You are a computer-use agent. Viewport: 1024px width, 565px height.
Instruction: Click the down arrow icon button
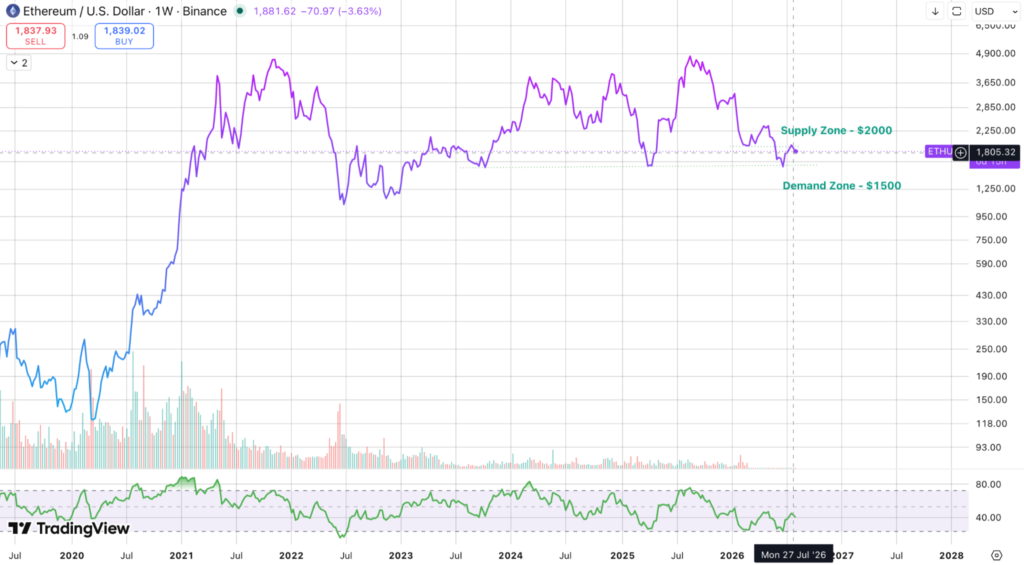(x=935, y=11)
